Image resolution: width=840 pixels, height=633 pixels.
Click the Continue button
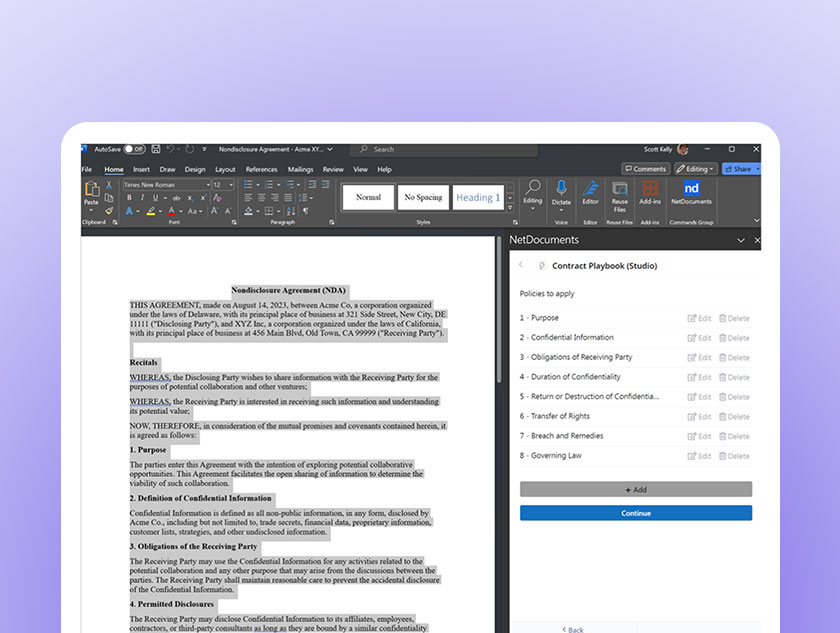point(636,513)
